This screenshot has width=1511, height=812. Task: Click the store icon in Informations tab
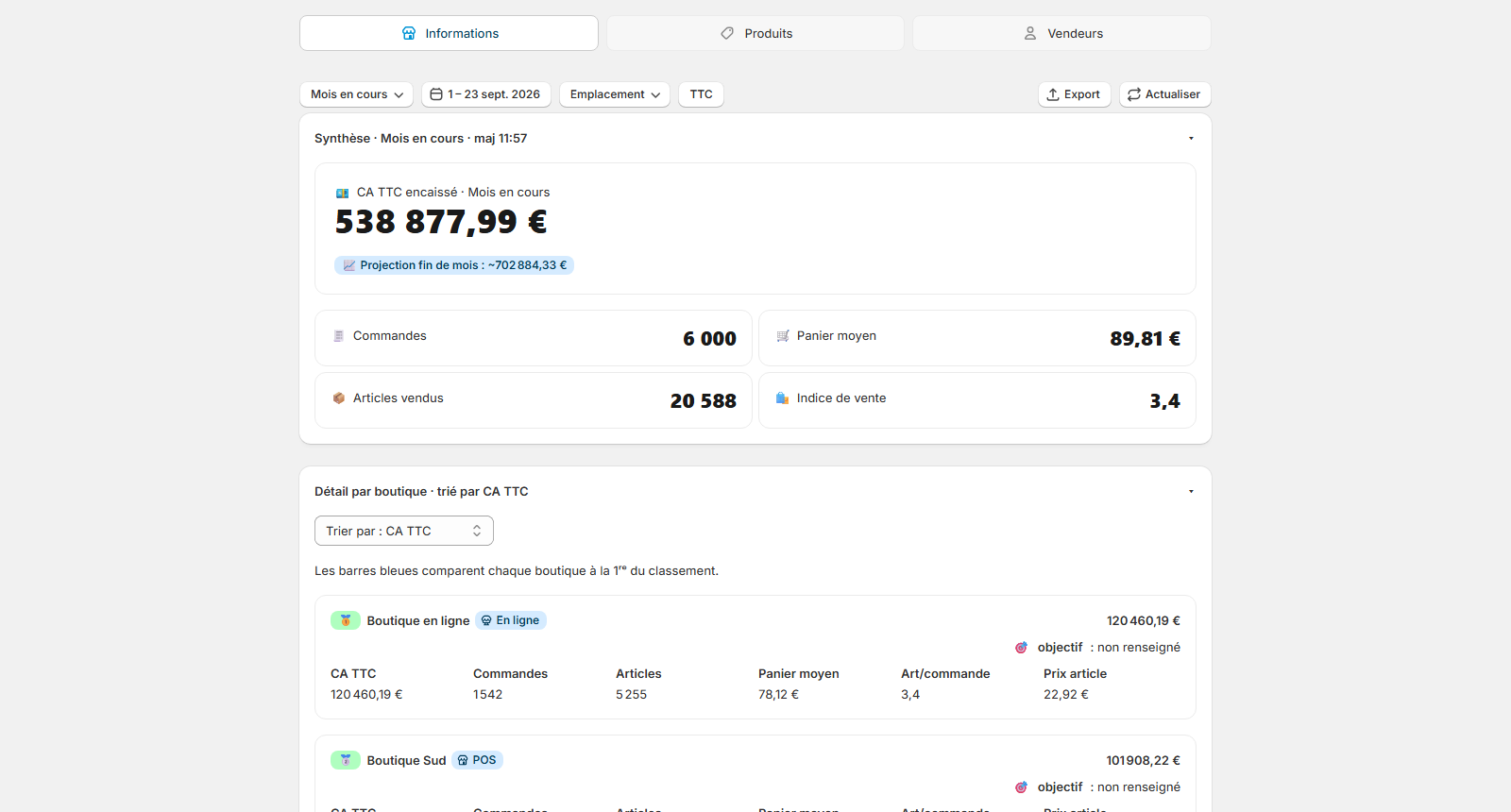(409, 33)
